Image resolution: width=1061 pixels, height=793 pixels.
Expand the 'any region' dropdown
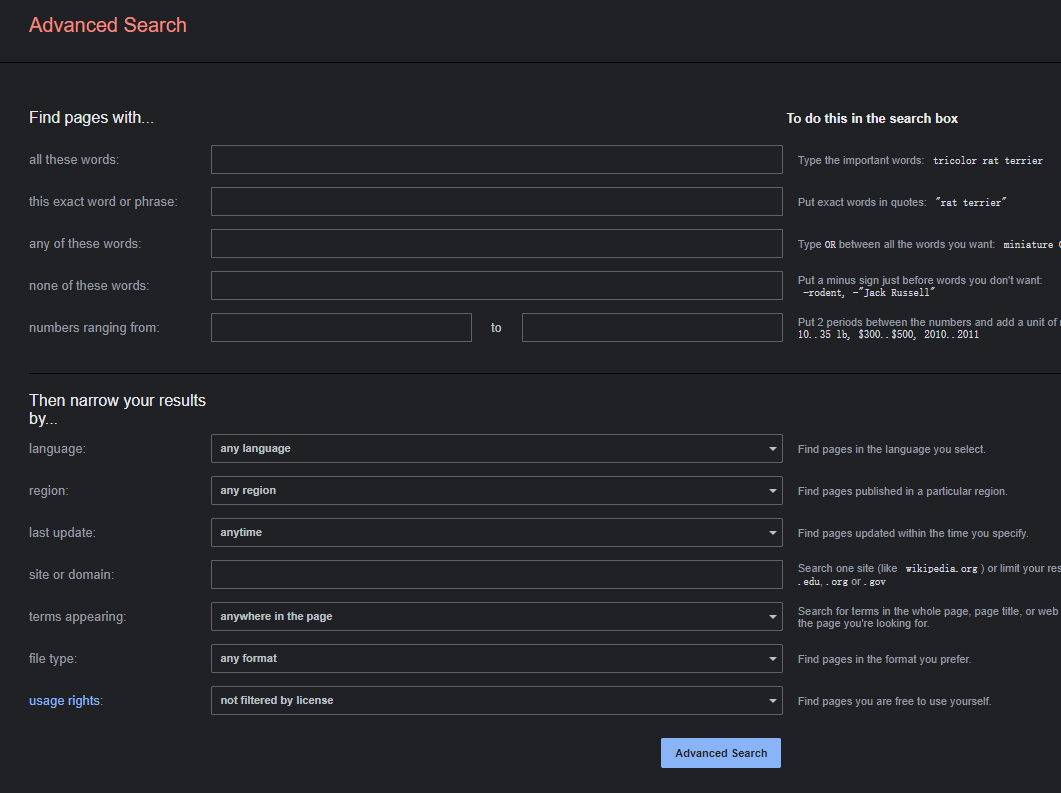497,491
